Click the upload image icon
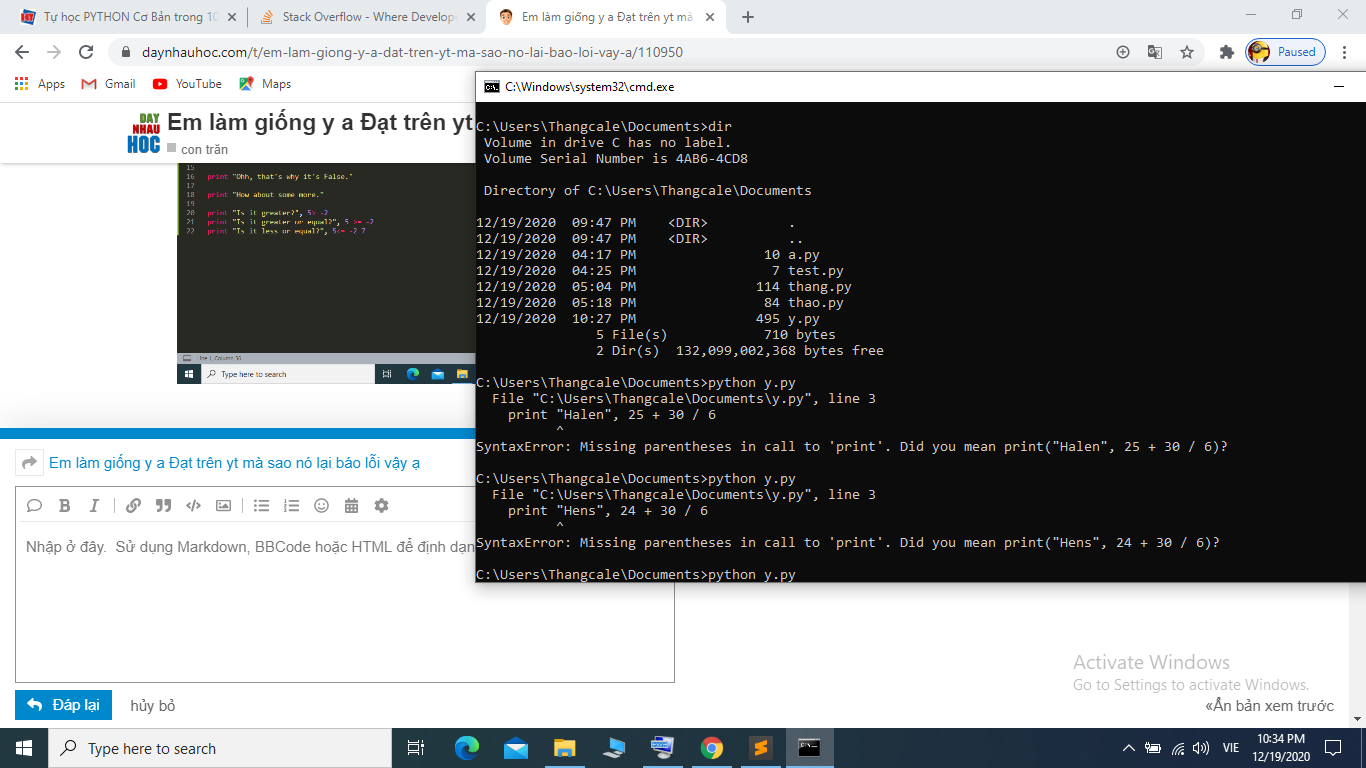The image size is (1366, 768). click(x=223, y=506)
